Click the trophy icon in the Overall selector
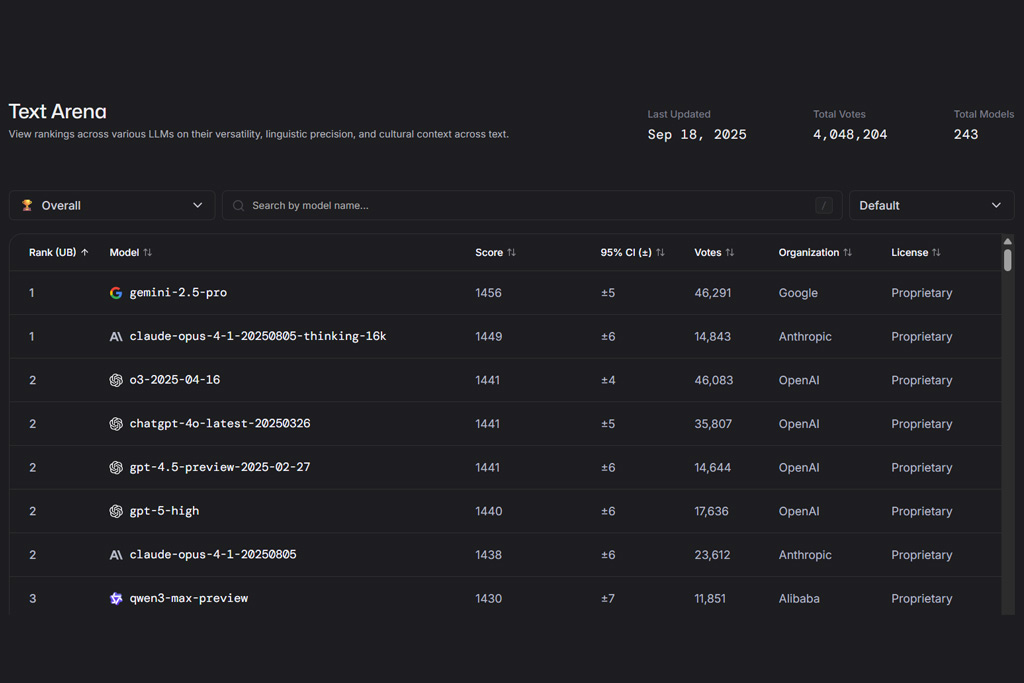The height and width of the screenshot is (683, 1024). point(27,206)
